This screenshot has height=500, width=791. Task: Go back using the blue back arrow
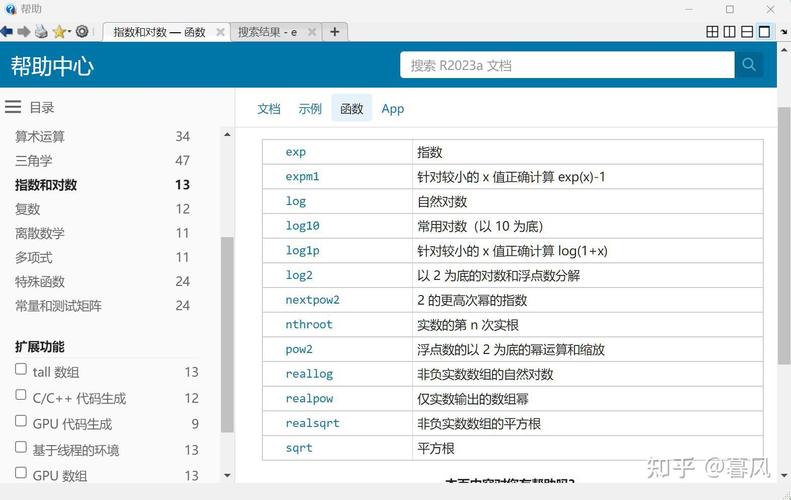[x=7, y=32]
